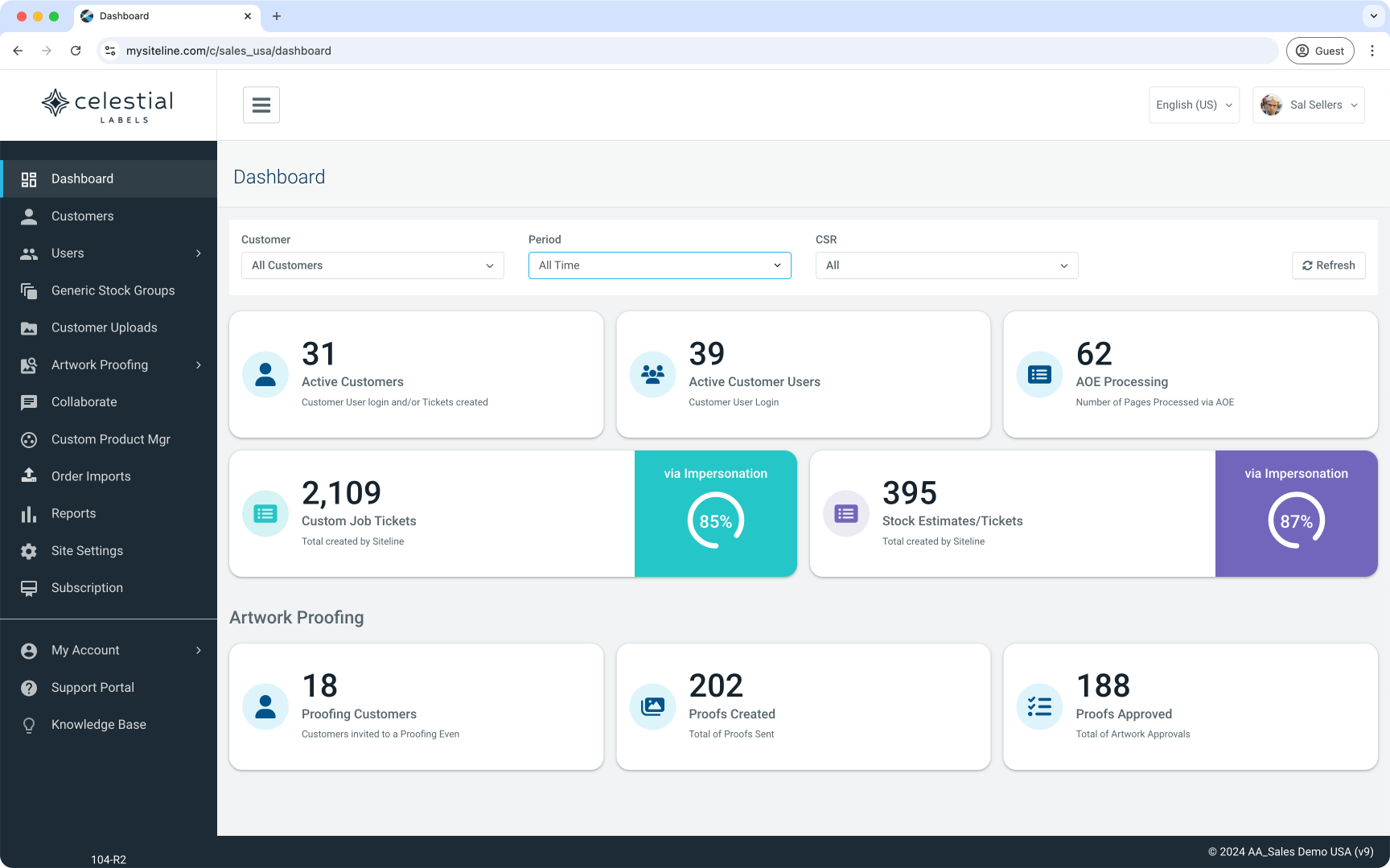Select Dashboard in the sidebar
Viewport: 1390px width, 868px height.
tap(109, 179)
